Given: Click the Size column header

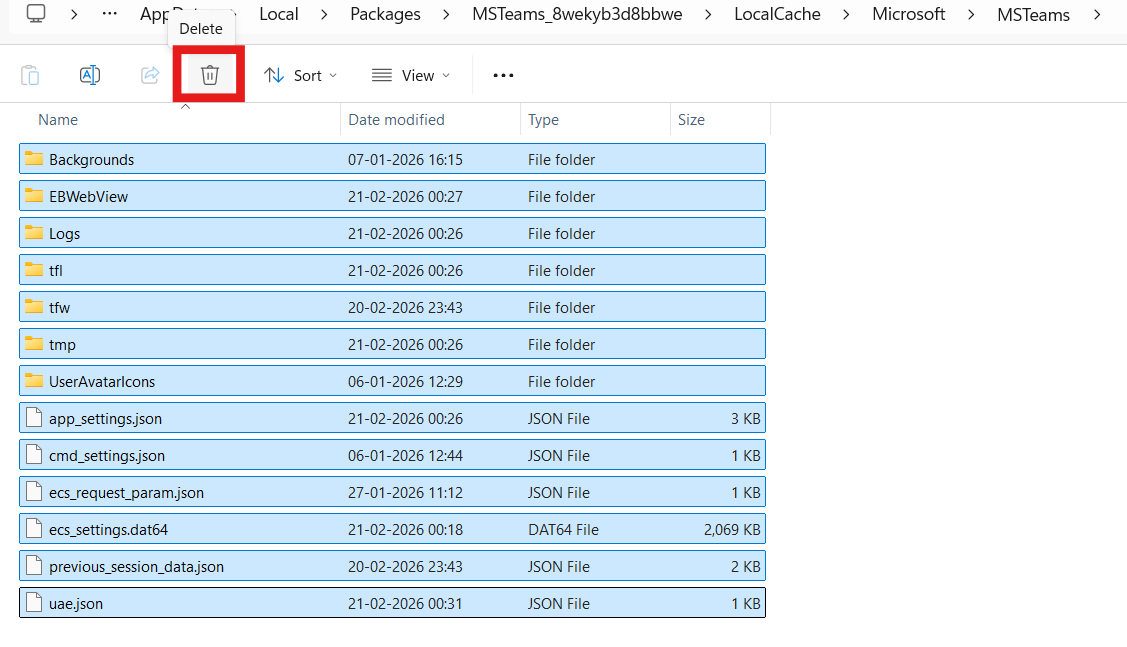Looking at the screenshot, I should 691,119.
